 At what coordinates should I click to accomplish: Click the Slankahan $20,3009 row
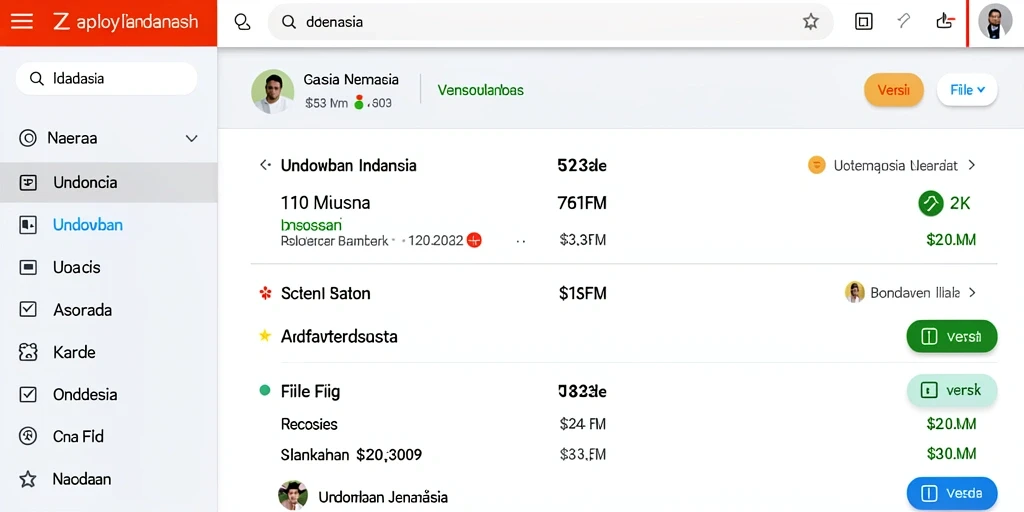coord(351,455)
